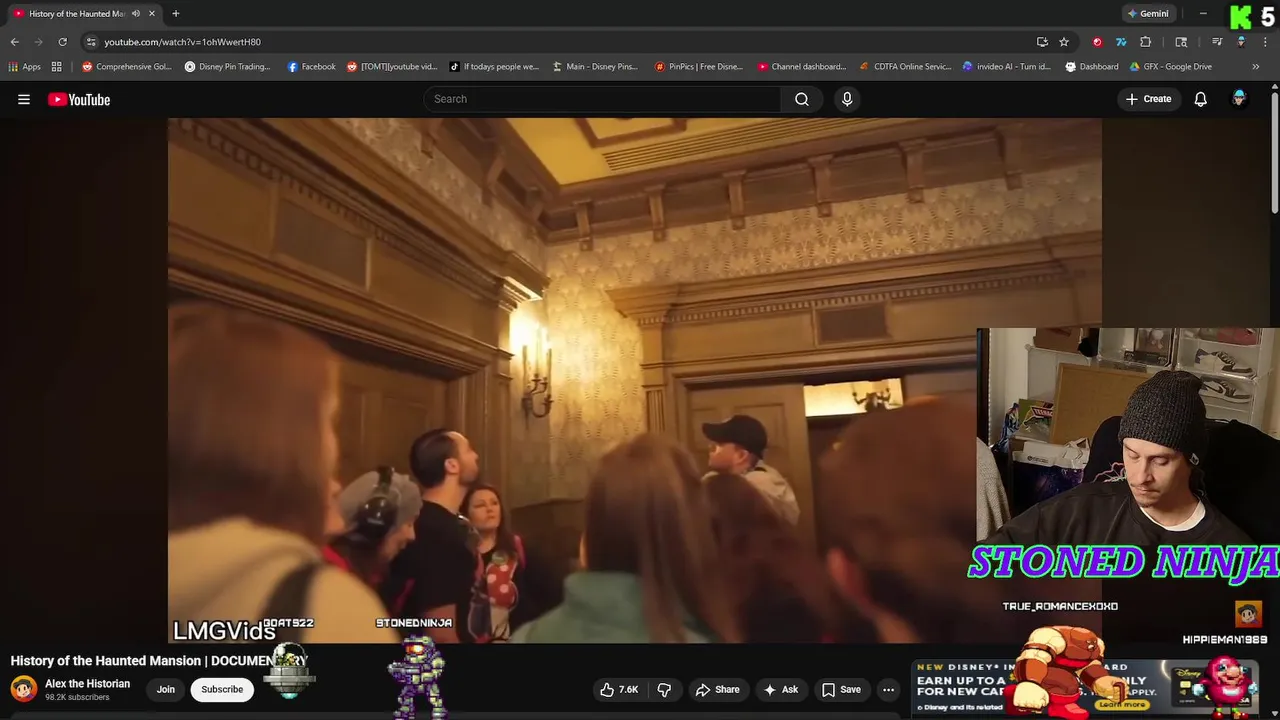The height and width of the screenshot is (720, 1280).
Task: Open Alex the Historian channel name link
Action: 87,684
